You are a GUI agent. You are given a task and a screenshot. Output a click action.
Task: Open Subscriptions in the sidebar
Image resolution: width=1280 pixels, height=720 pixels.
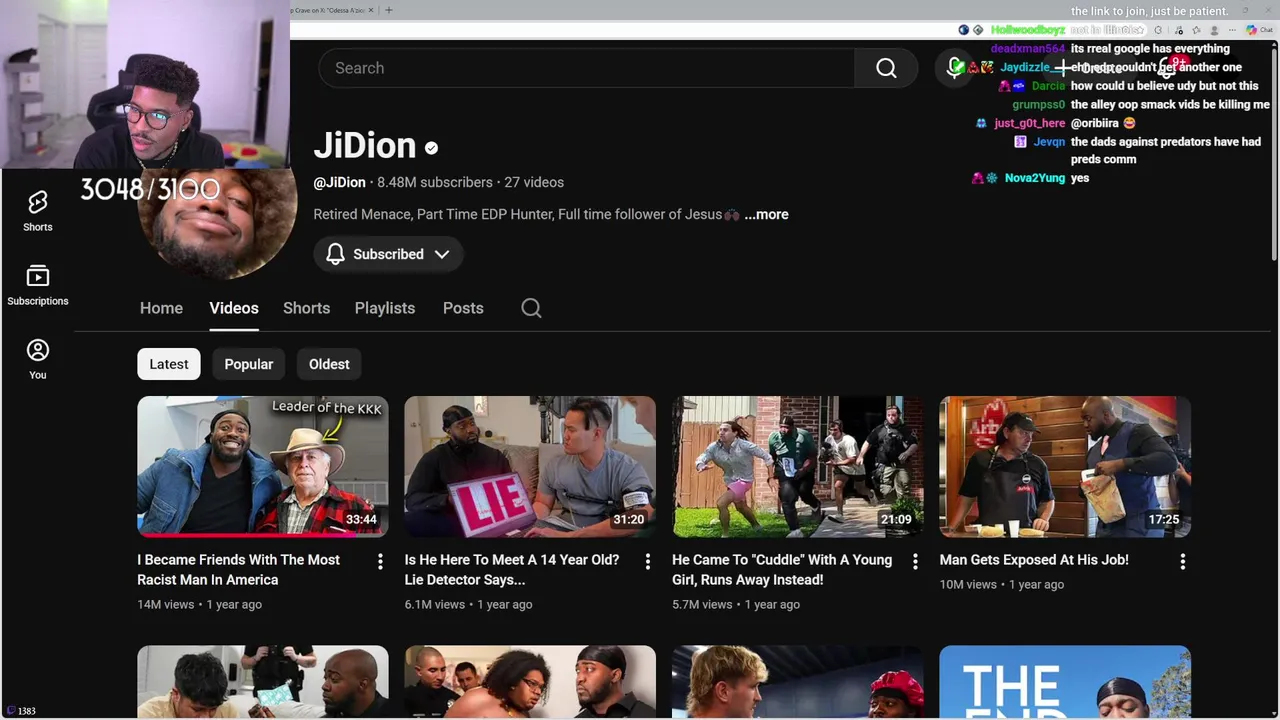click(x=38, y=286)
